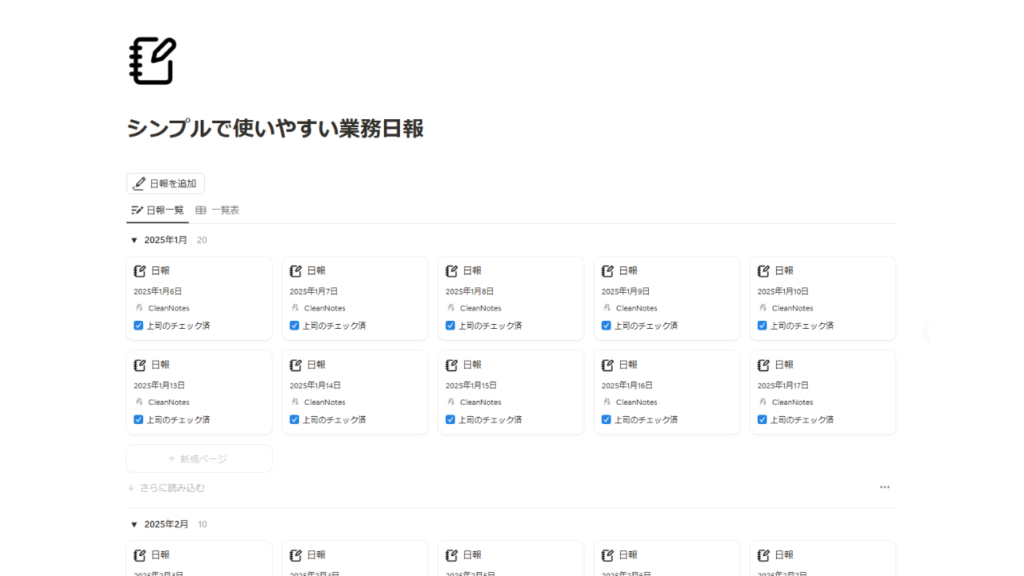
Task: Click fifth notebook icon in 2025年2月 group
Action: (x=763, y=555)
